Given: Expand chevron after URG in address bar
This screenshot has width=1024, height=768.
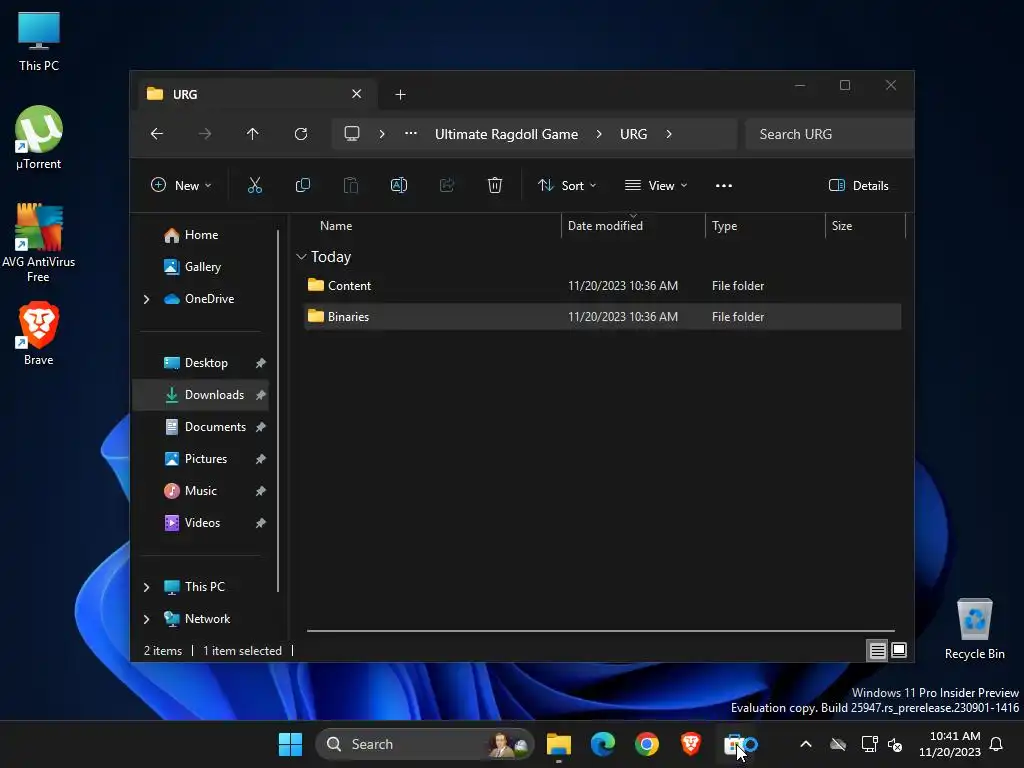Looking at the screenshot, I should [x=669, y=134].
